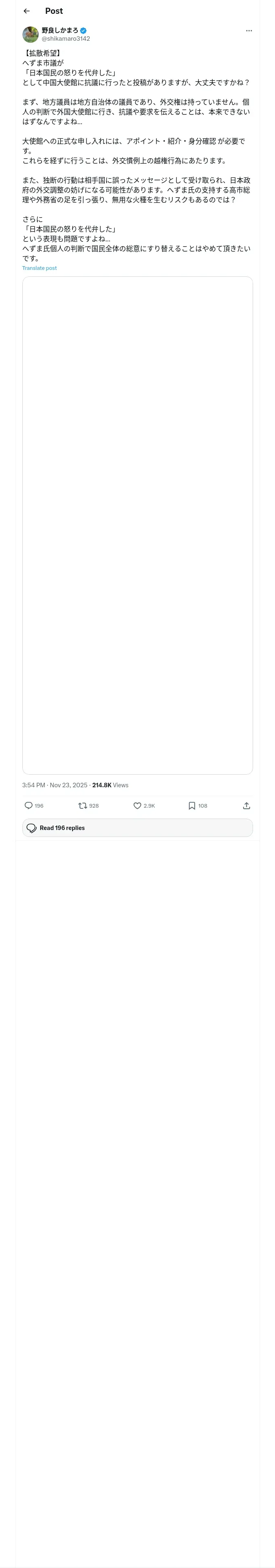
Task: Open the more options ellipsis menu
Action: pyautogui.click(x=249, y=31)
